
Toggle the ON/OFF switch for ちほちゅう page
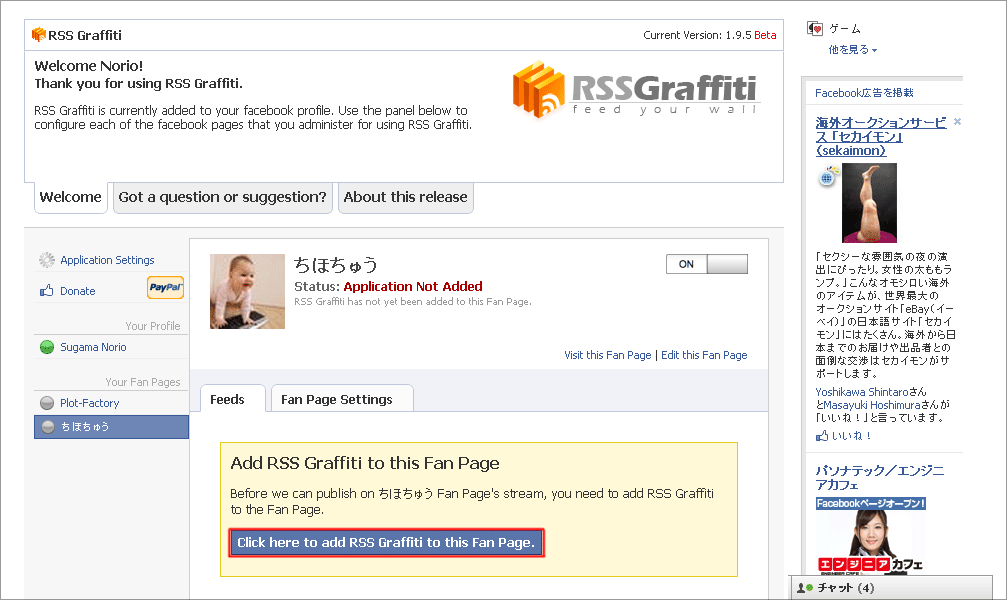(x=706, y=264)
